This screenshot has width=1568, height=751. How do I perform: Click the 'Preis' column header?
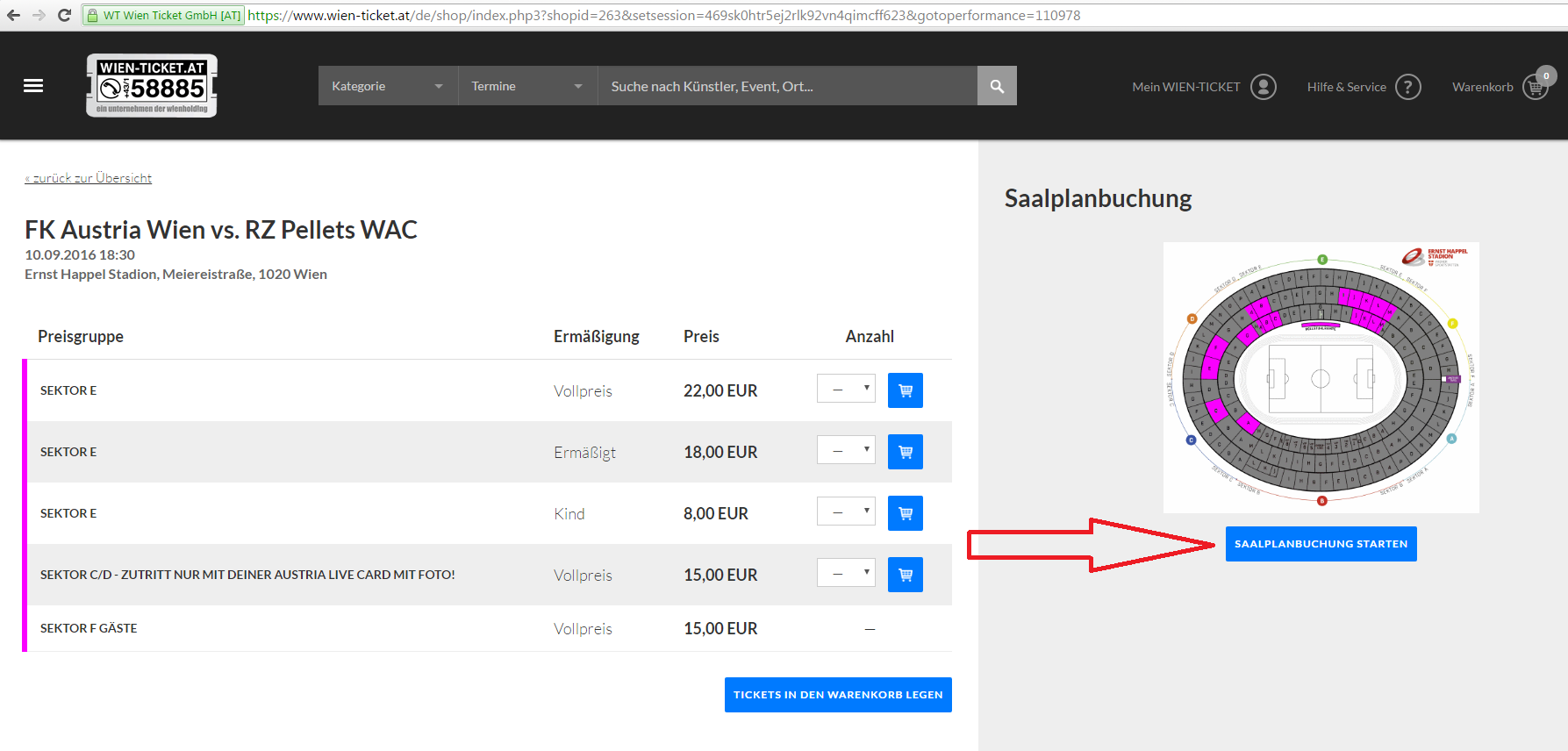point(701,337)
